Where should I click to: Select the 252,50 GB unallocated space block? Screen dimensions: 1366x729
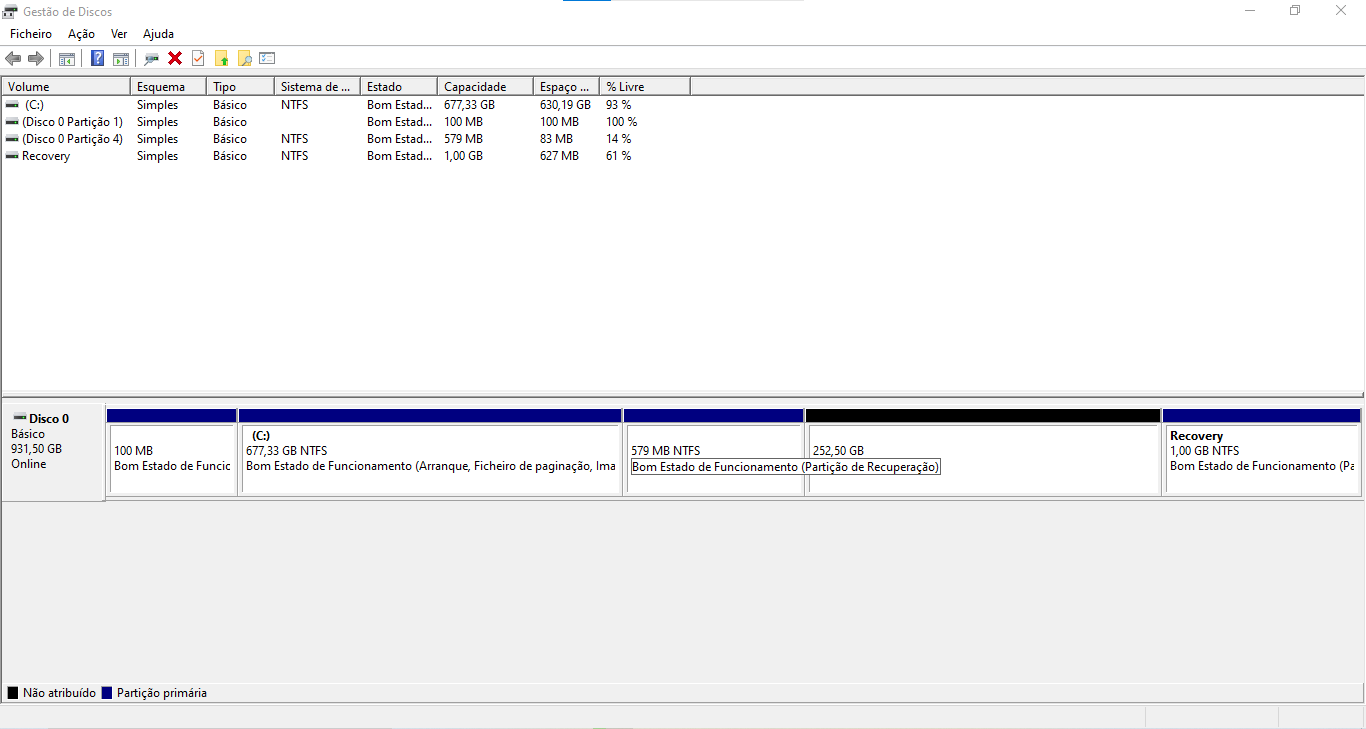982,460
